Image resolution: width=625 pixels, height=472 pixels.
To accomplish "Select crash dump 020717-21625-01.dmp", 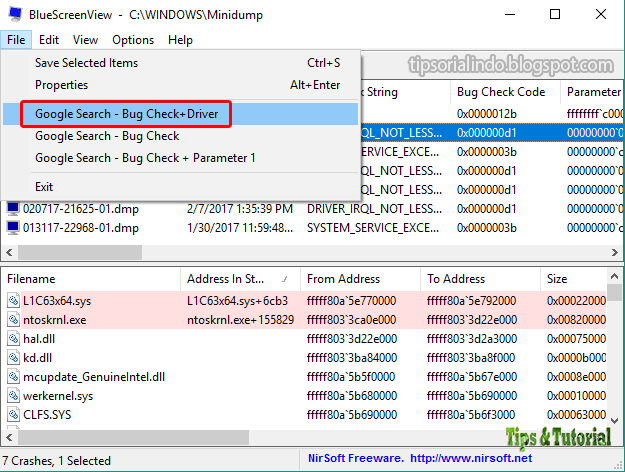I will click(312, 208).
